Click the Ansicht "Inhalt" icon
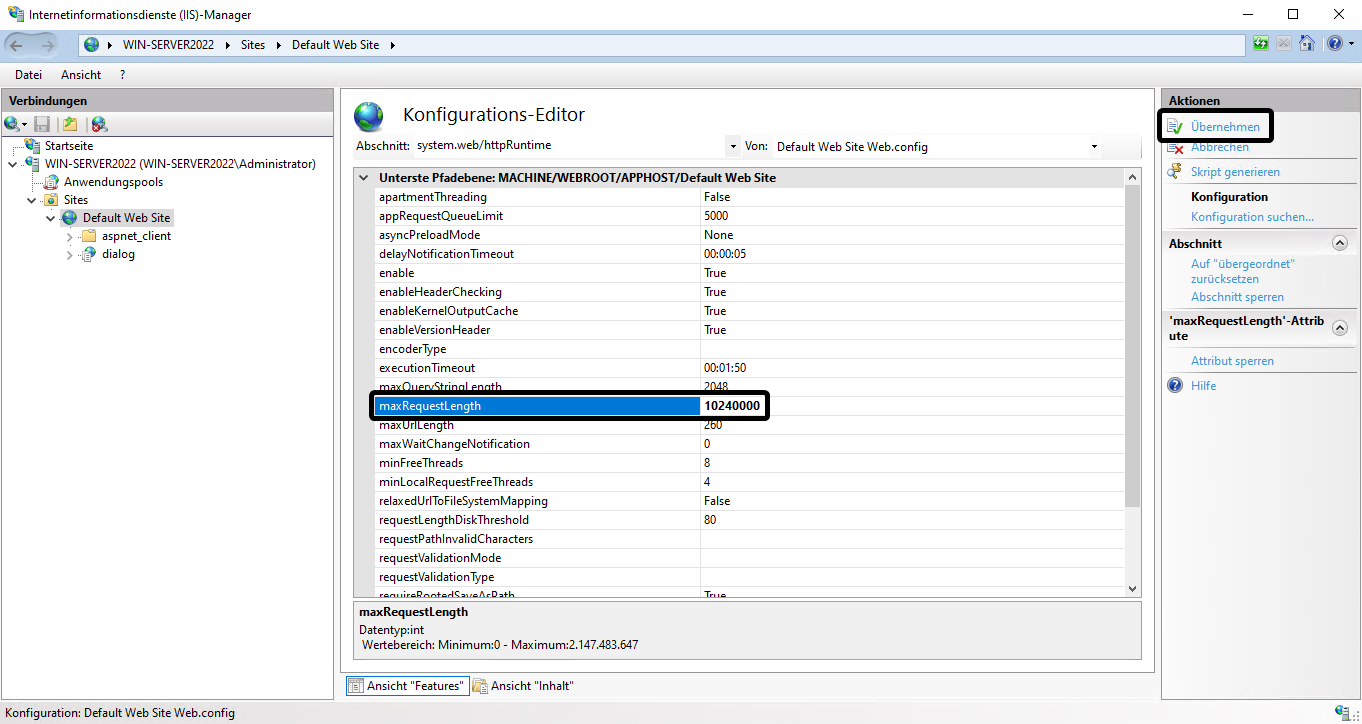Screen dimensions: 1362x724 480,686
